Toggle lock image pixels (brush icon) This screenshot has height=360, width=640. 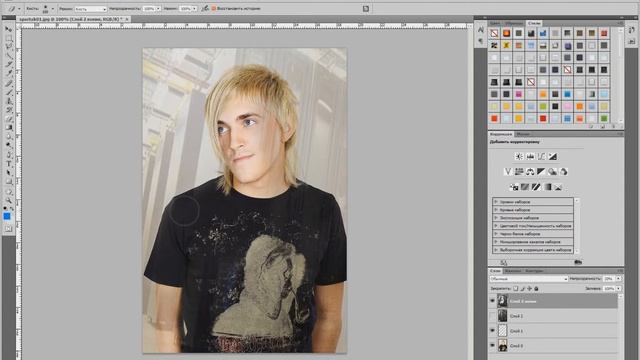click(x=522, y=288)
